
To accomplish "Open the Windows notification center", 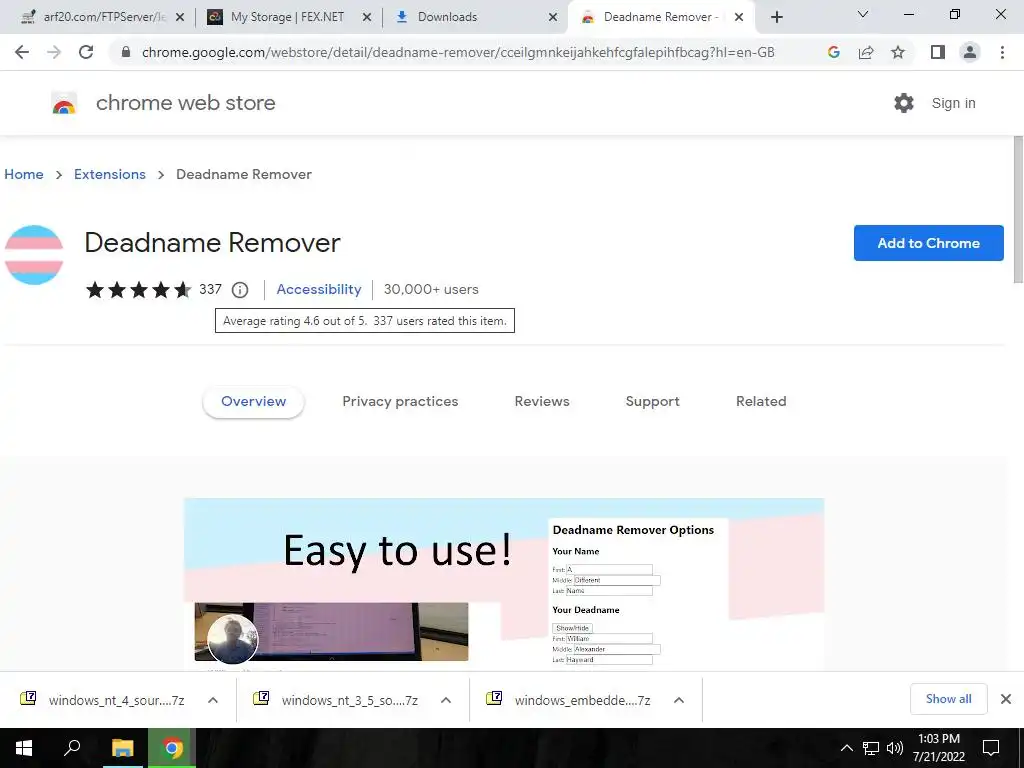I will pos(991,748).
